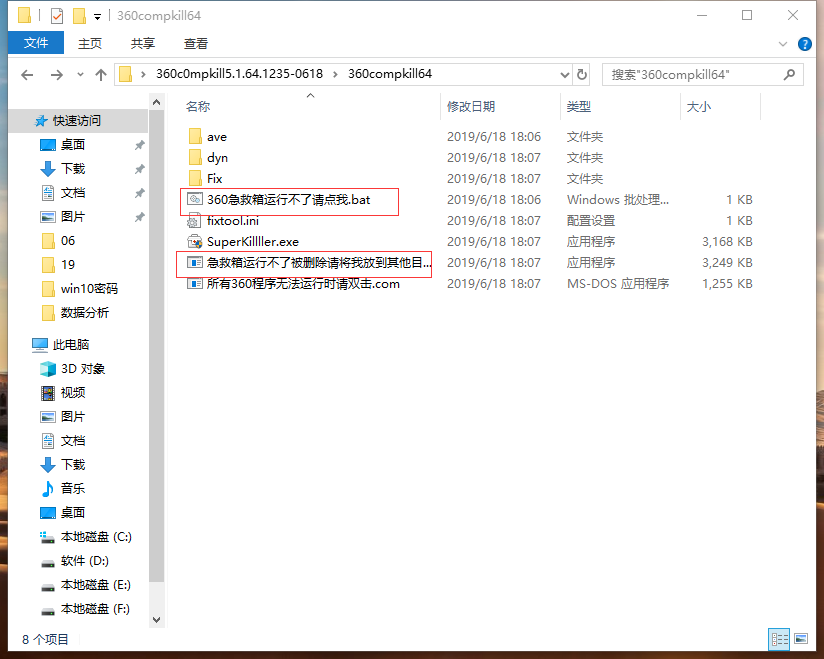Open pinned 下载 under 快速访问
The width and height of the screenshot is (824, 659).
pyautogui.click(x=73, y=169)
